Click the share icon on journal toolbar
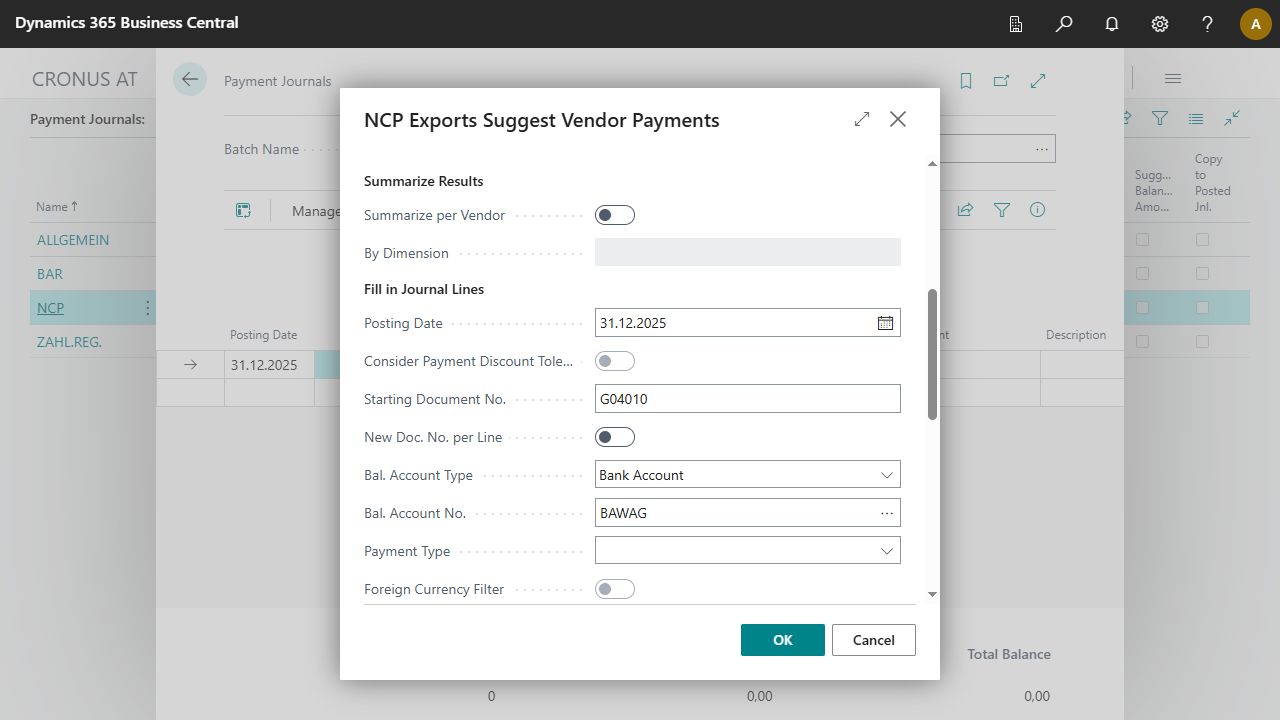The width and height of the screenshot is (1280, 720). (966, 210)
